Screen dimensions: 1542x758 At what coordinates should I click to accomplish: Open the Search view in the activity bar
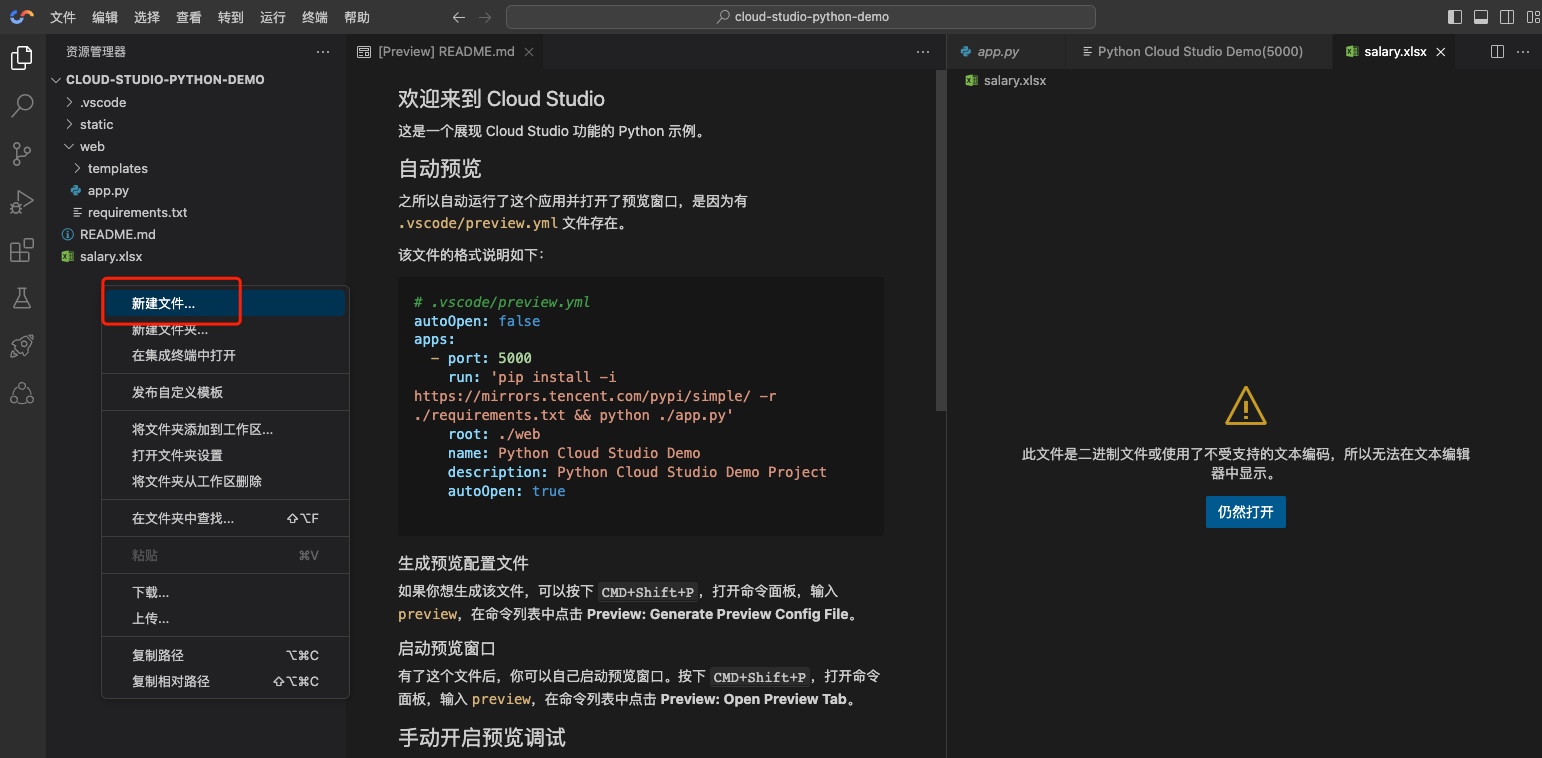coord(21,104)
